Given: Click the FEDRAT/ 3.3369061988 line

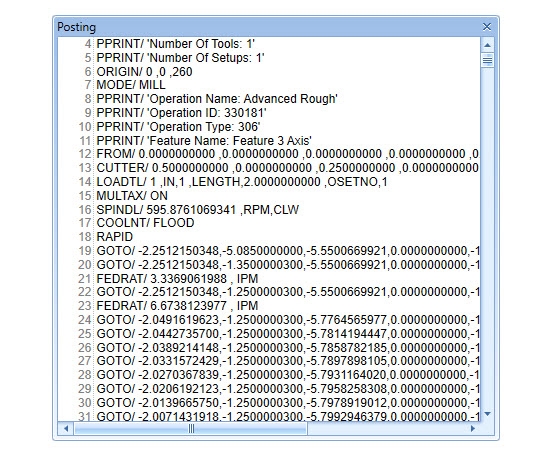Looking at the screenshot, I should coord(177,279).
